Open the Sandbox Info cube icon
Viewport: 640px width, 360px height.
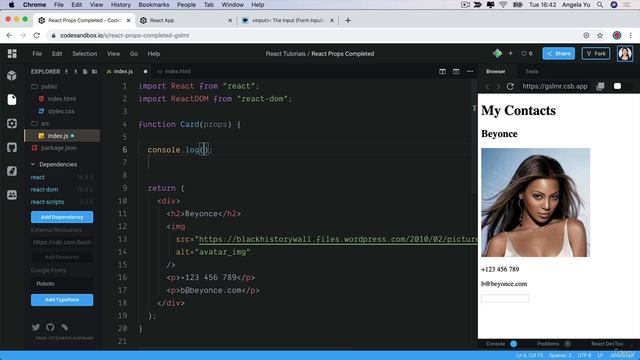12,76
